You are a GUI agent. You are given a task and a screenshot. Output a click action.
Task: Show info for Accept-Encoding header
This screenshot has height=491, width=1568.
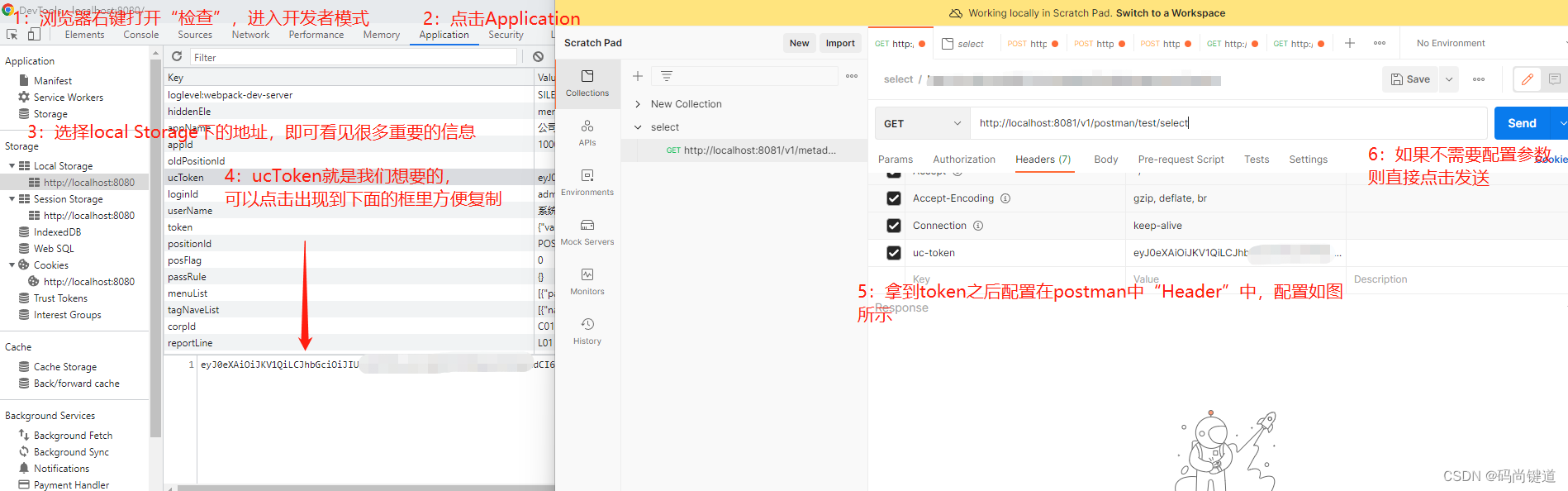coord(1005,198)
